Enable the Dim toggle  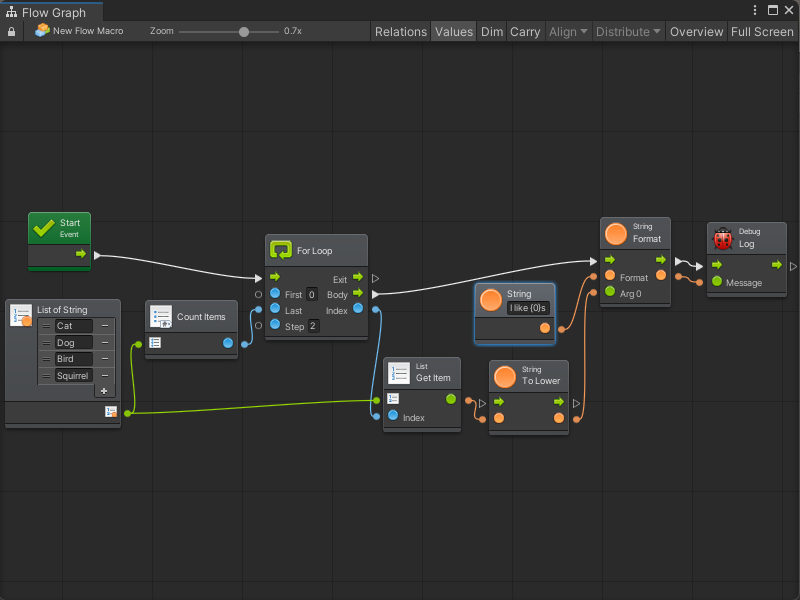(x=492, y=31)
